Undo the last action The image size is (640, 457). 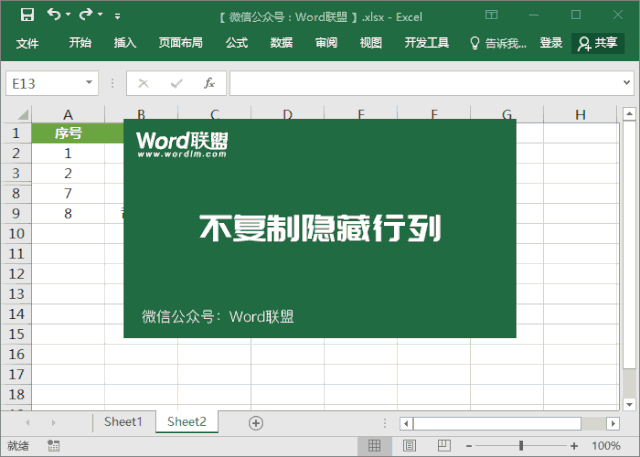tap(53, 14)
